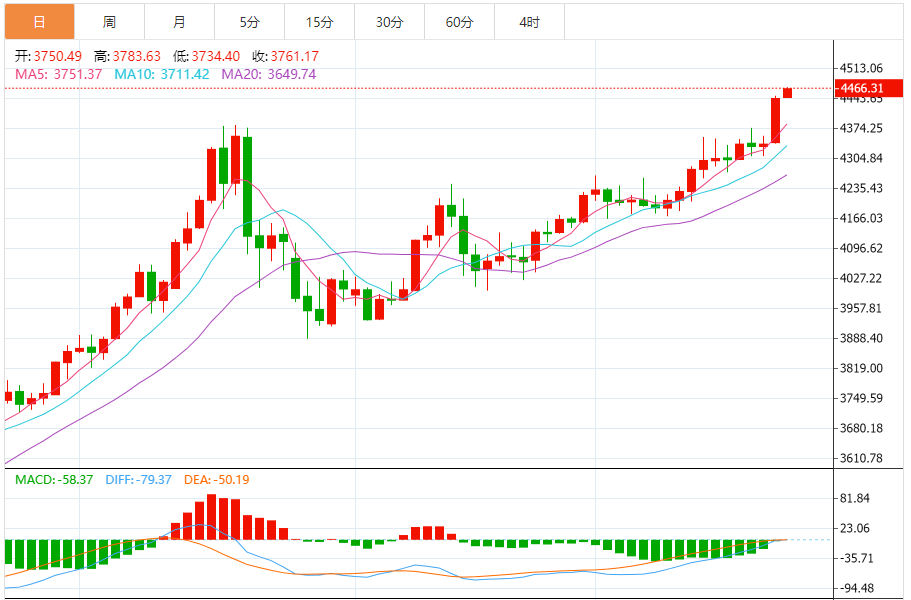911x600 pixels.
Task: Select the 30分 timeframe tab
Action: (x=389, y=21)
